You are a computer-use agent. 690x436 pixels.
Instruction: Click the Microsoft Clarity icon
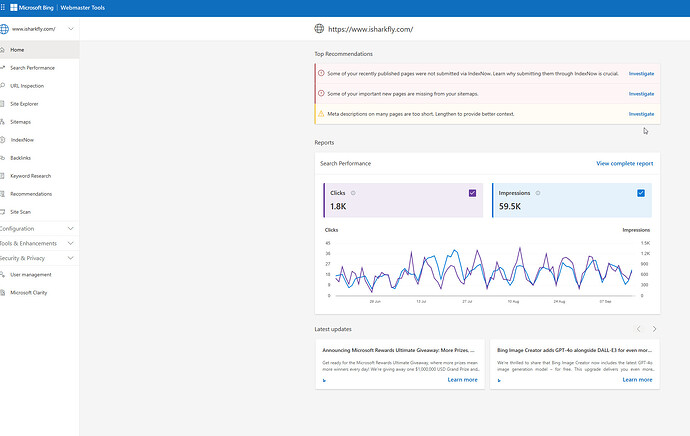point(2,293)
